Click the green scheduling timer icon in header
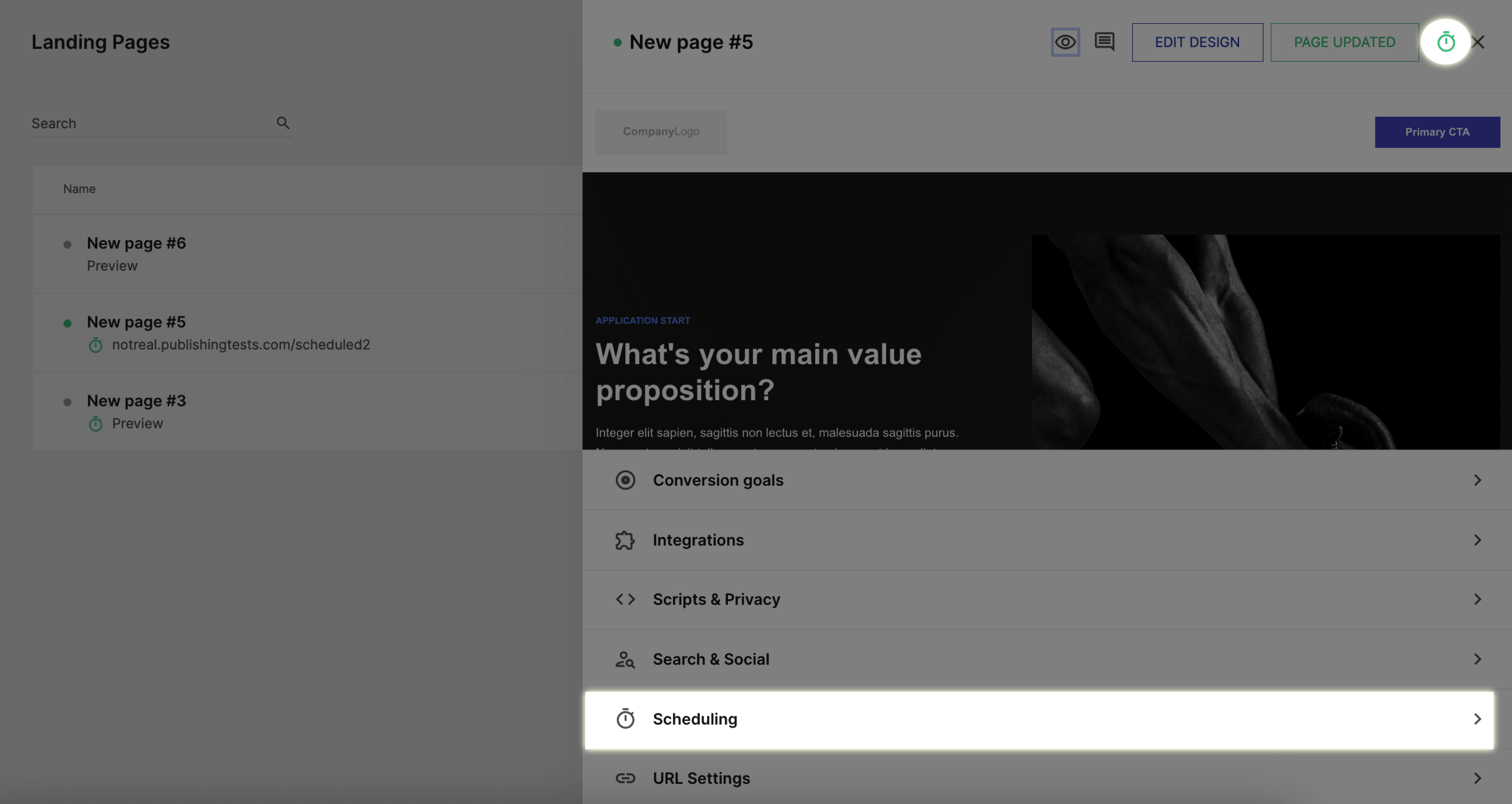 click(1446, 42)
